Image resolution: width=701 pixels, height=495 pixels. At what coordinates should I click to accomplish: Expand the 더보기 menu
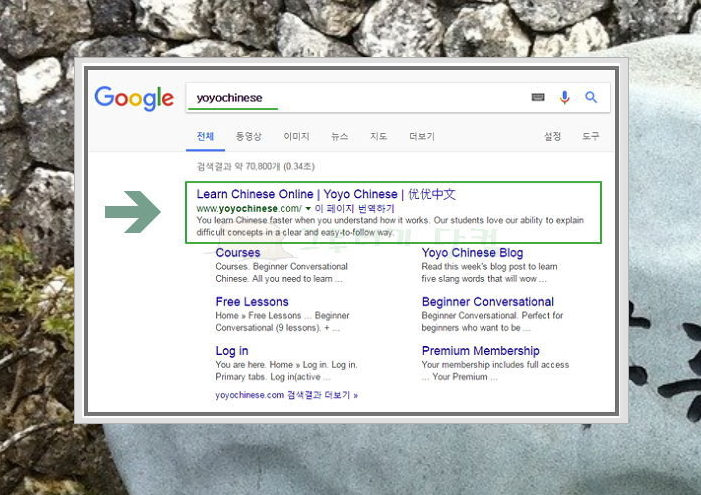(422, 136)
